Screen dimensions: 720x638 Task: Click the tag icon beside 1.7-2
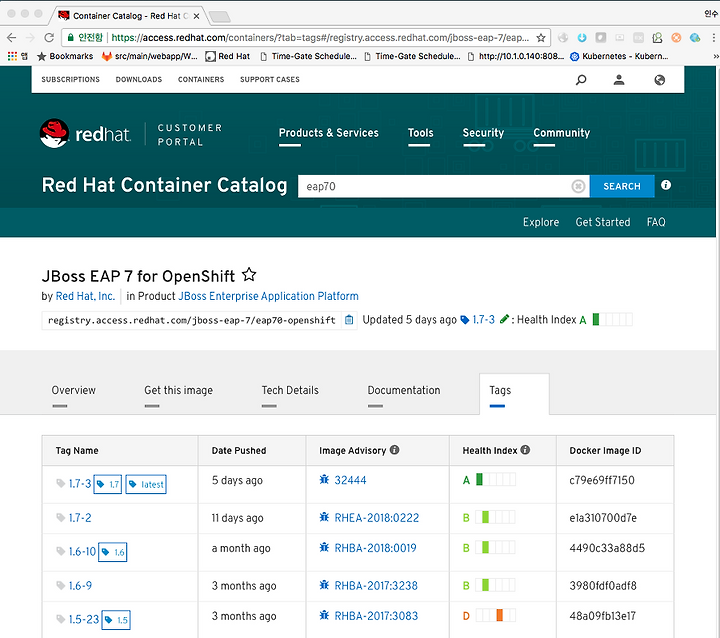[60, 518]
